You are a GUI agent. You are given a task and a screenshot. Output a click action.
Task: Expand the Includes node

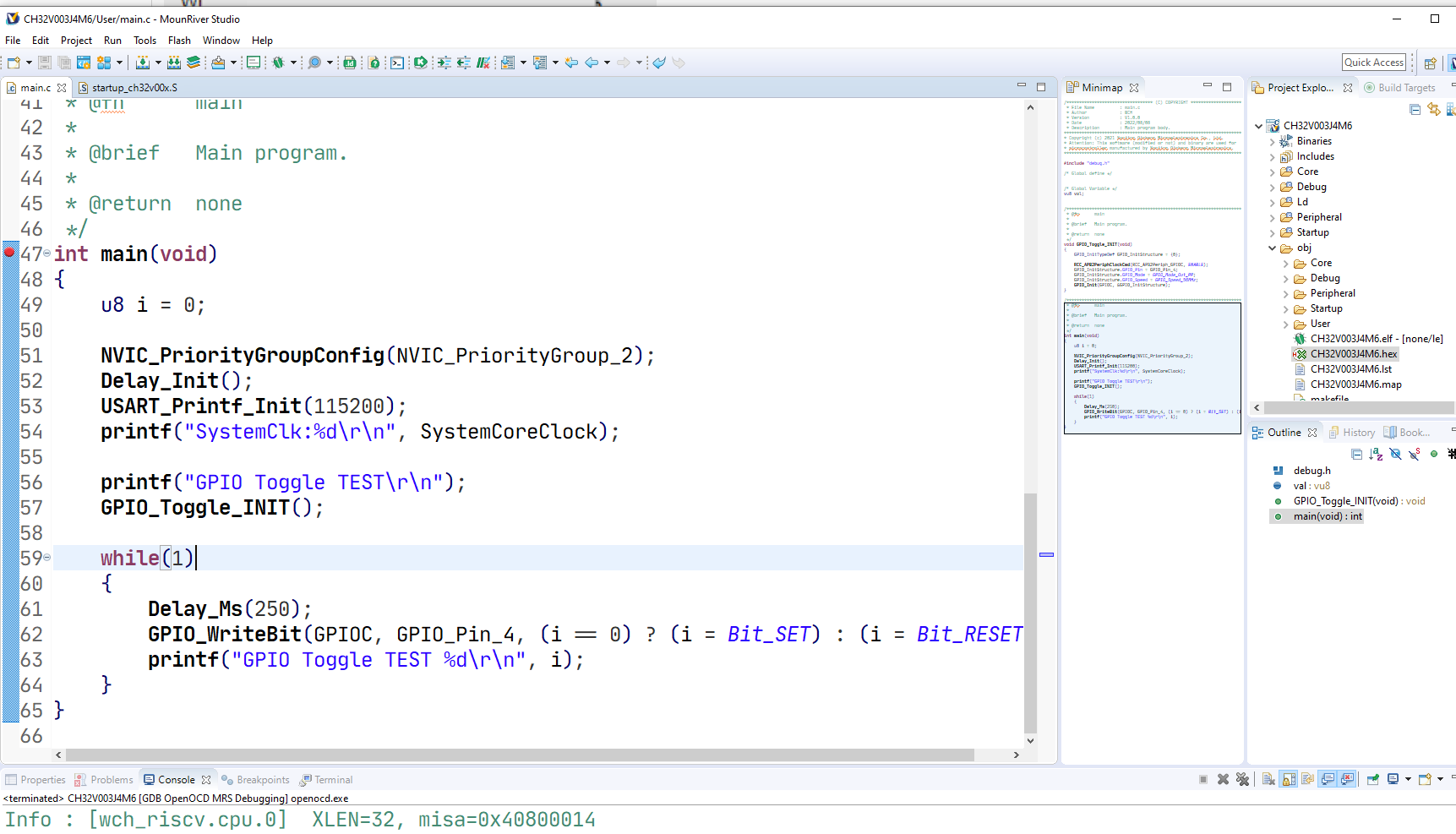1273,156
